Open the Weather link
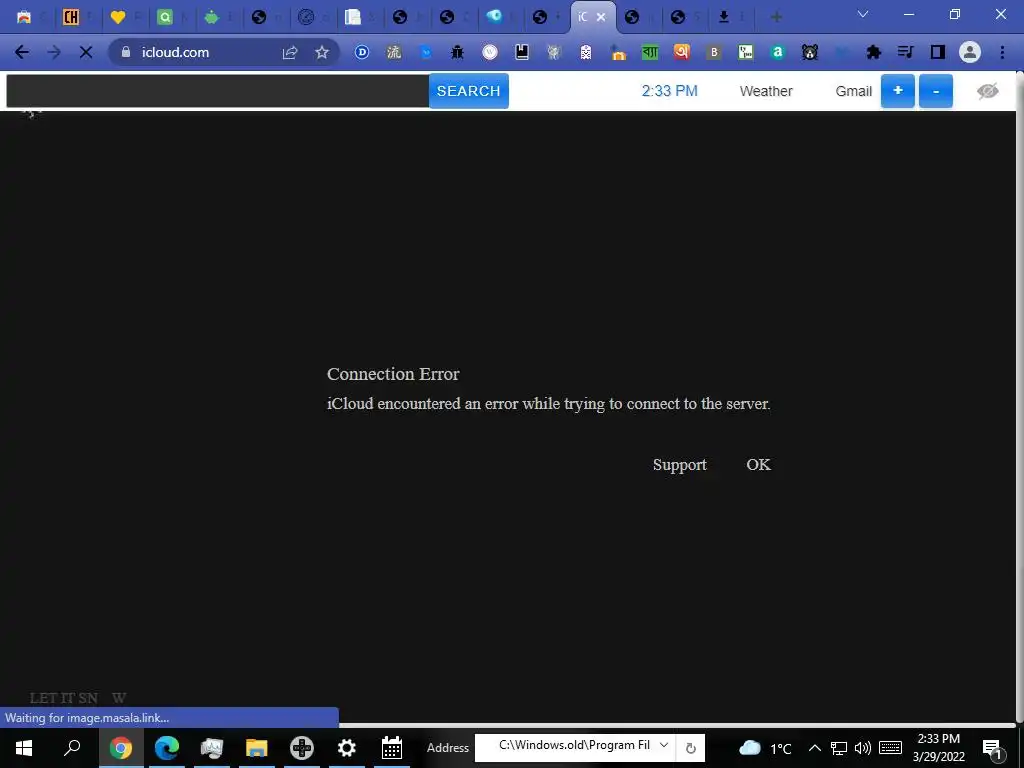Viewport: 1024px width, 768px height. (x=766, y=91)
